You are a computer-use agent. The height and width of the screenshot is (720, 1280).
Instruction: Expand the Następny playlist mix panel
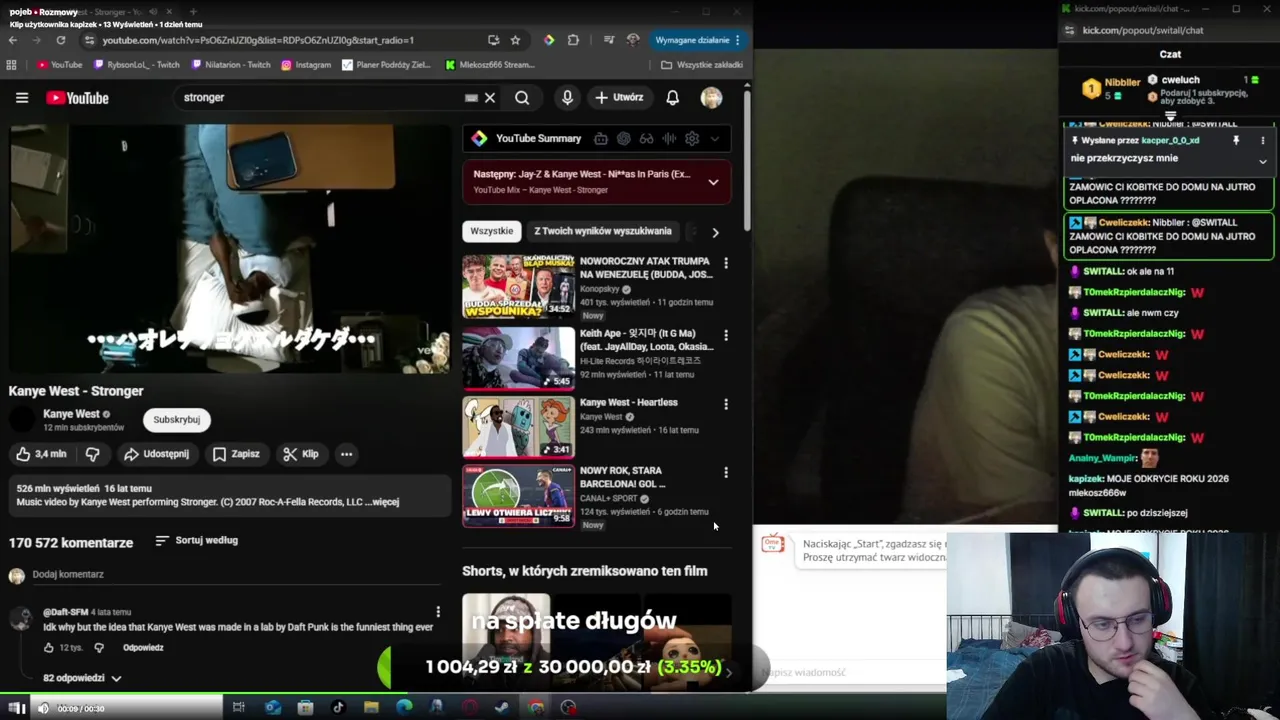point(713,182)
